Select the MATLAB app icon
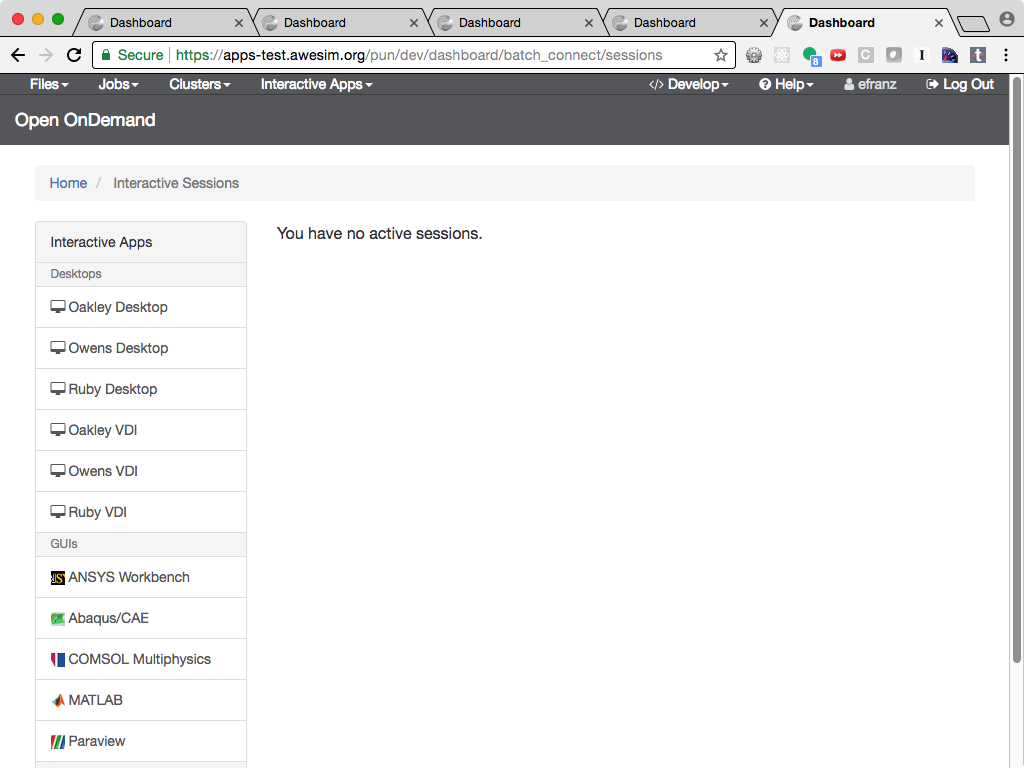 tap(57, 699)
